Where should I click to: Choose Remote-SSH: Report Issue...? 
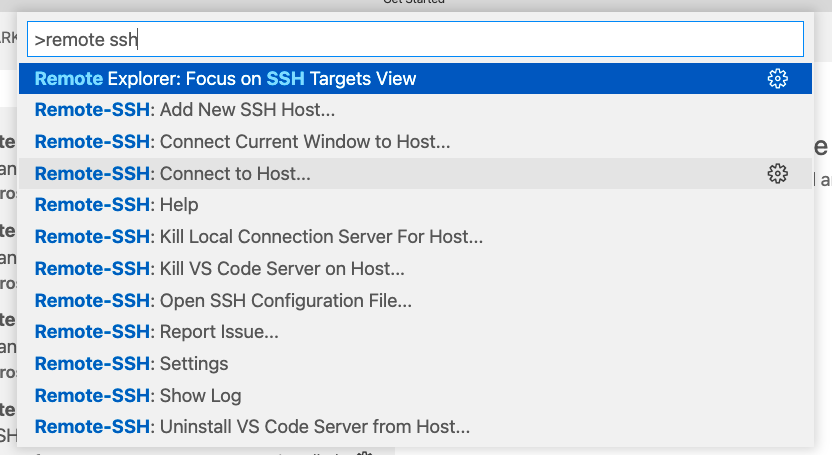tap(415, 331)
